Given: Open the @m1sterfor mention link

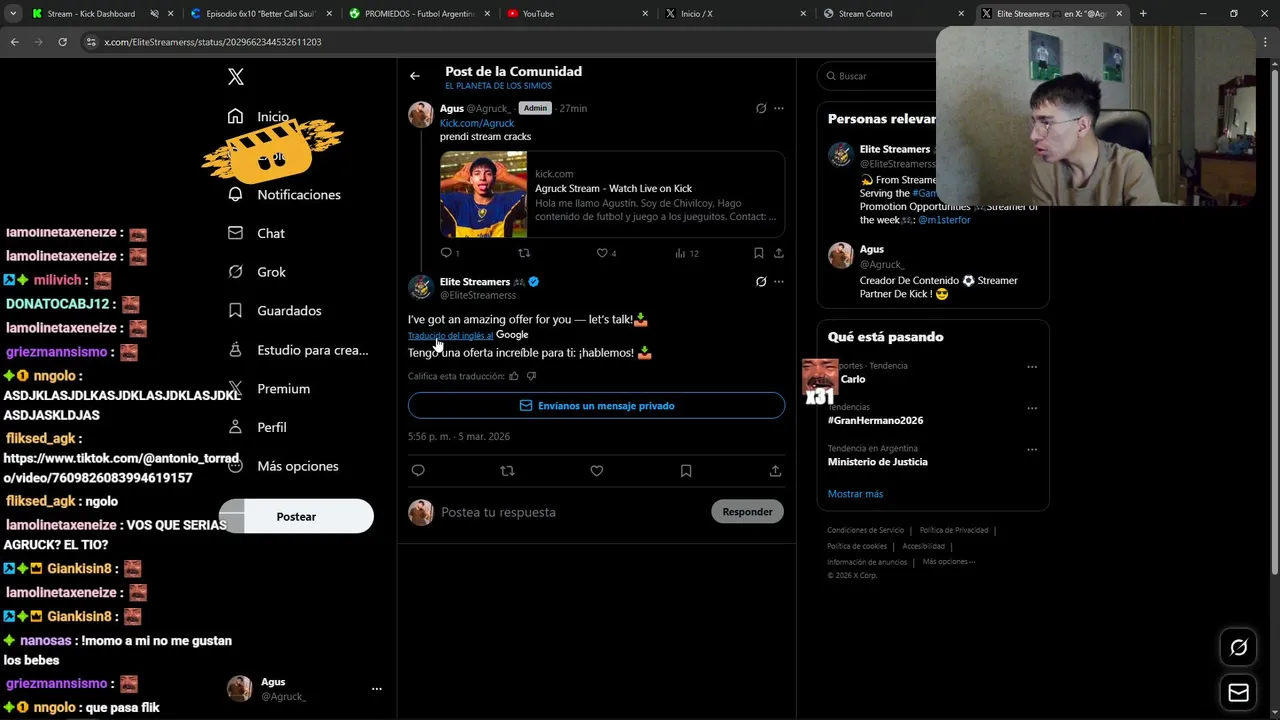Looking at the screenshot, I should pos(944,220).
